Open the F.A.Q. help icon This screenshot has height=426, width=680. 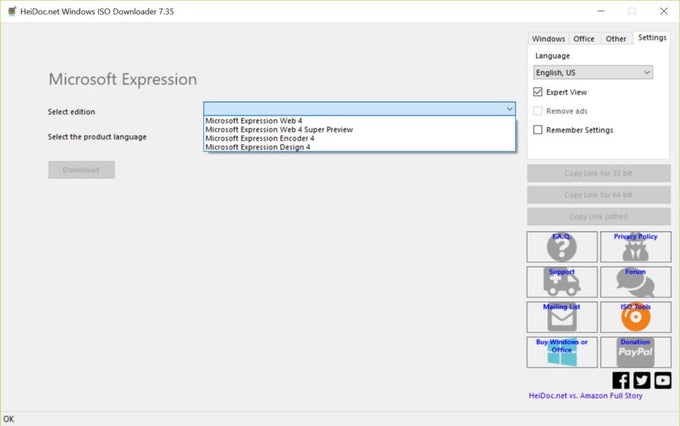[562, 247]
